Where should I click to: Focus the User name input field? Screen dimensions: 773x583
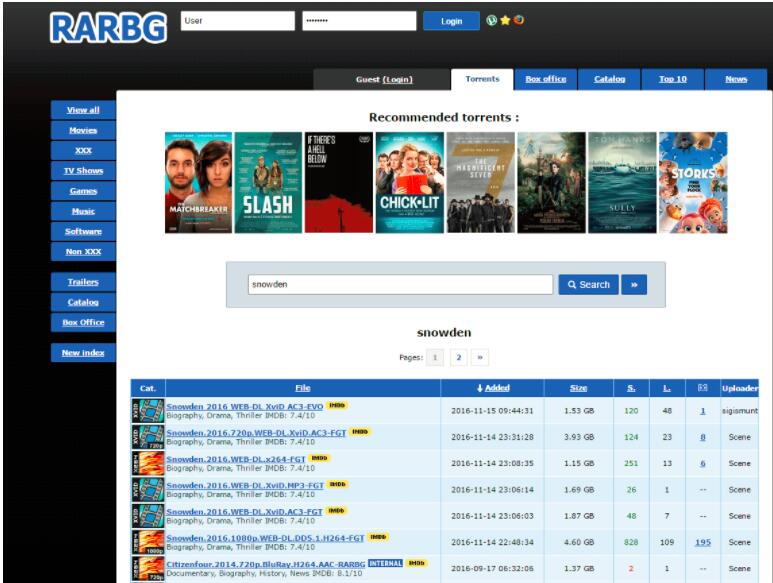click(238, 21)
